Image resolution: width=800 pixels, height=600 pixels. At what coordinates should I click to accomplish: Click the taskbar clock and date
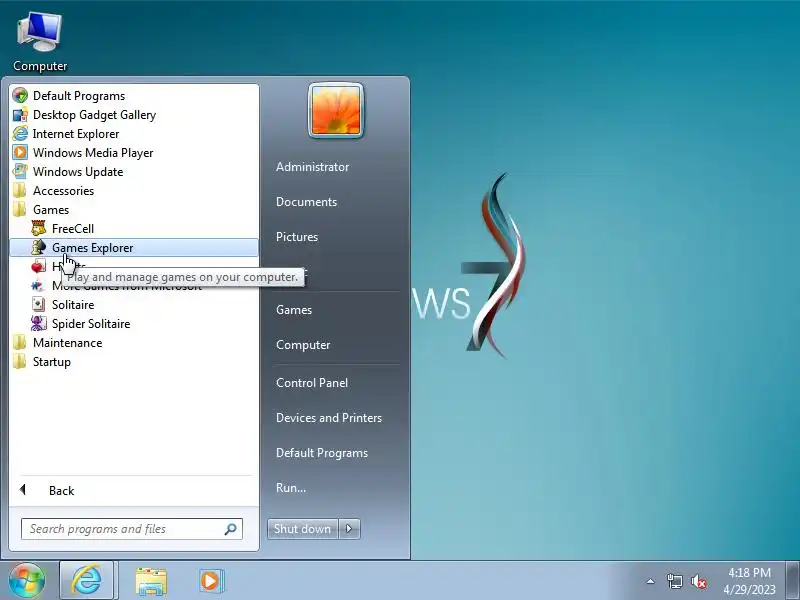tap(749, 581)
